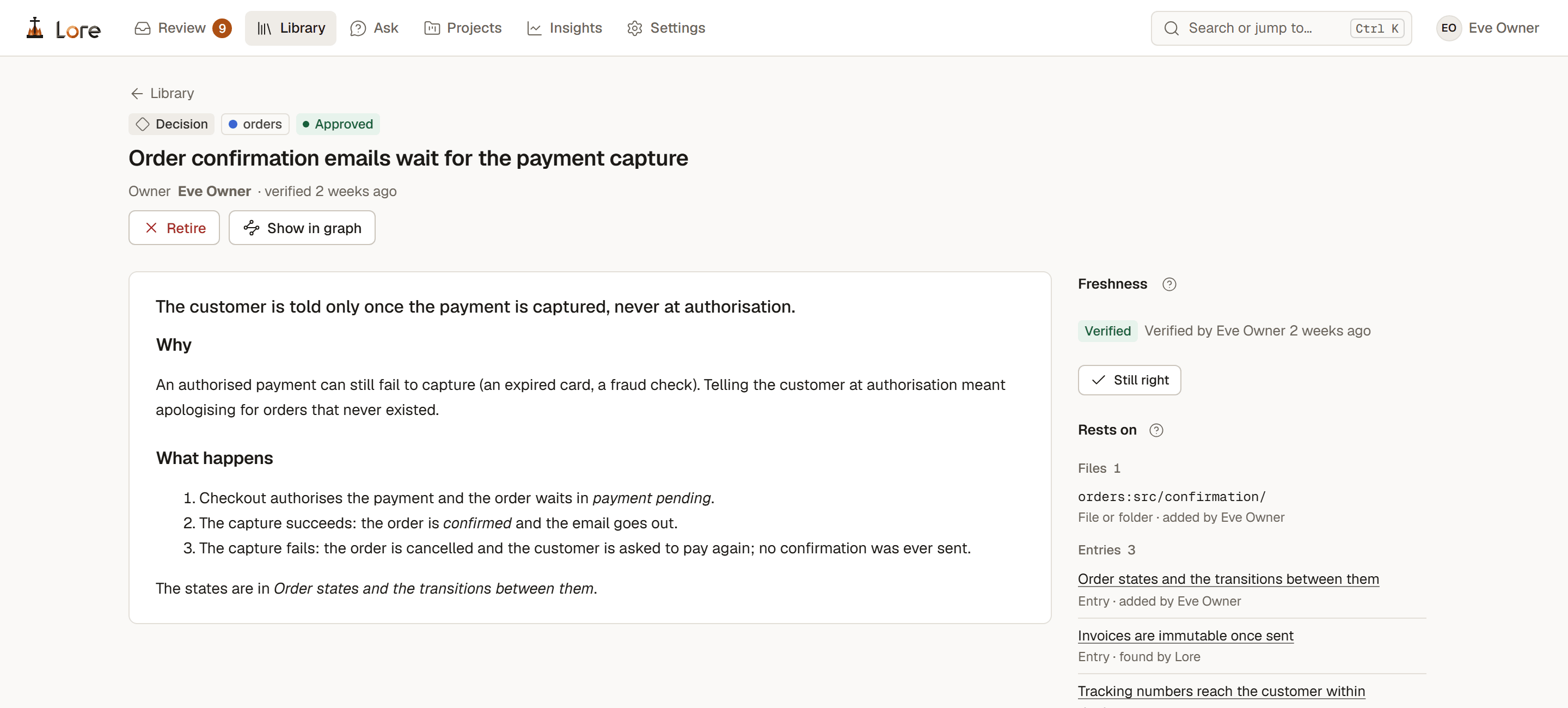1568x708 pixels.
Task: Open the Ask tab
Action: coord(375,28)
